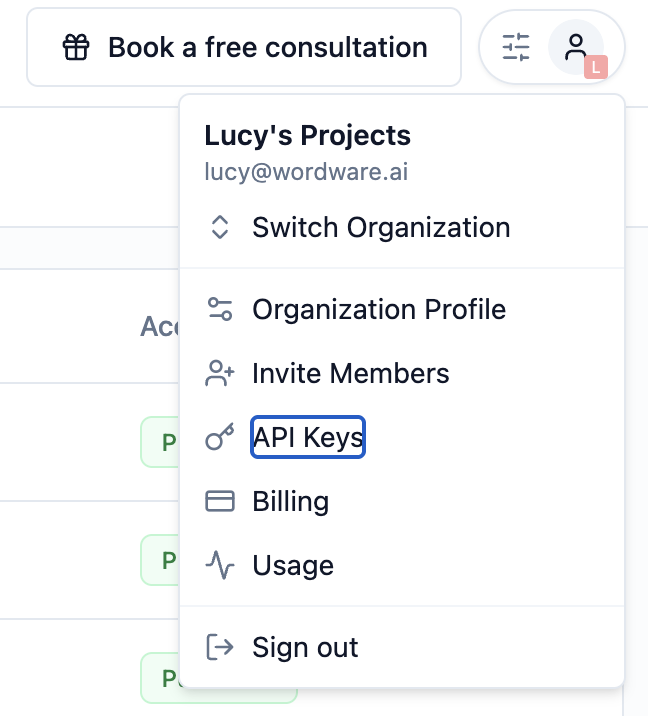The width and height of the screenshot is (648, 716).
Task: Click the lucy@wordware.ai email text
Action: click(x=306, y=171)
